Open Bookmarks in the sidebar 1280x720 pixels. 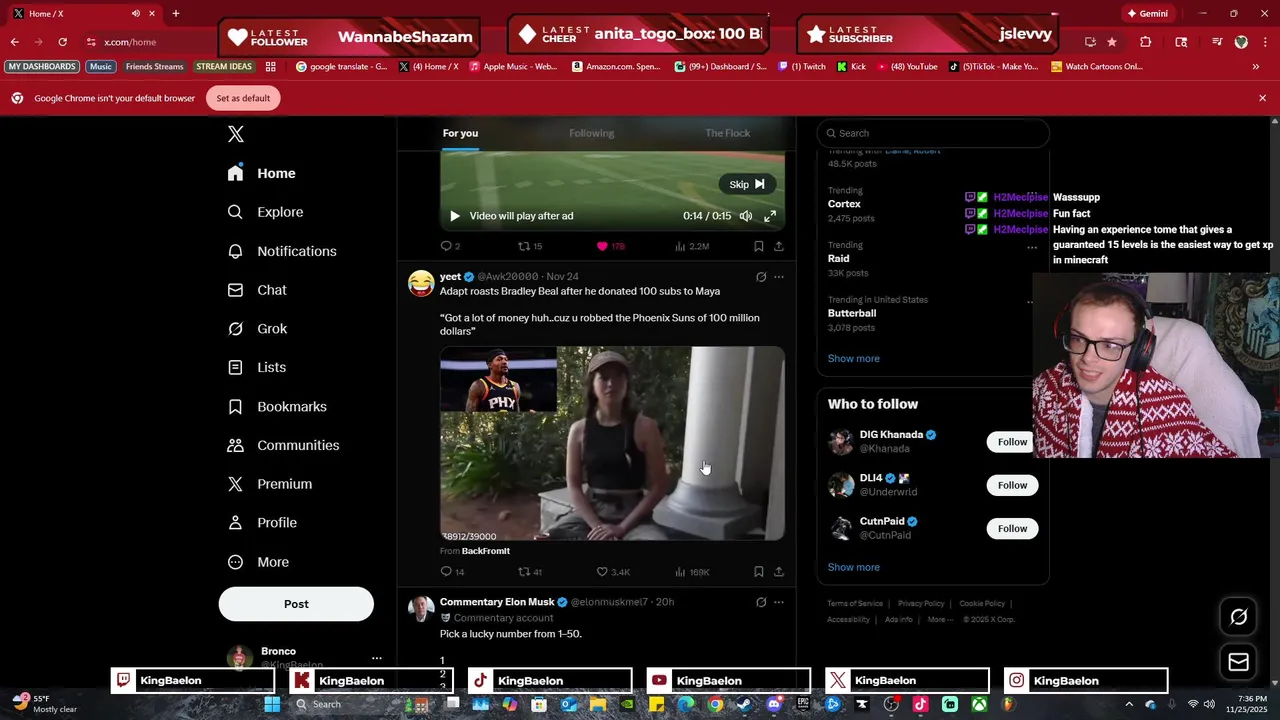277,406
